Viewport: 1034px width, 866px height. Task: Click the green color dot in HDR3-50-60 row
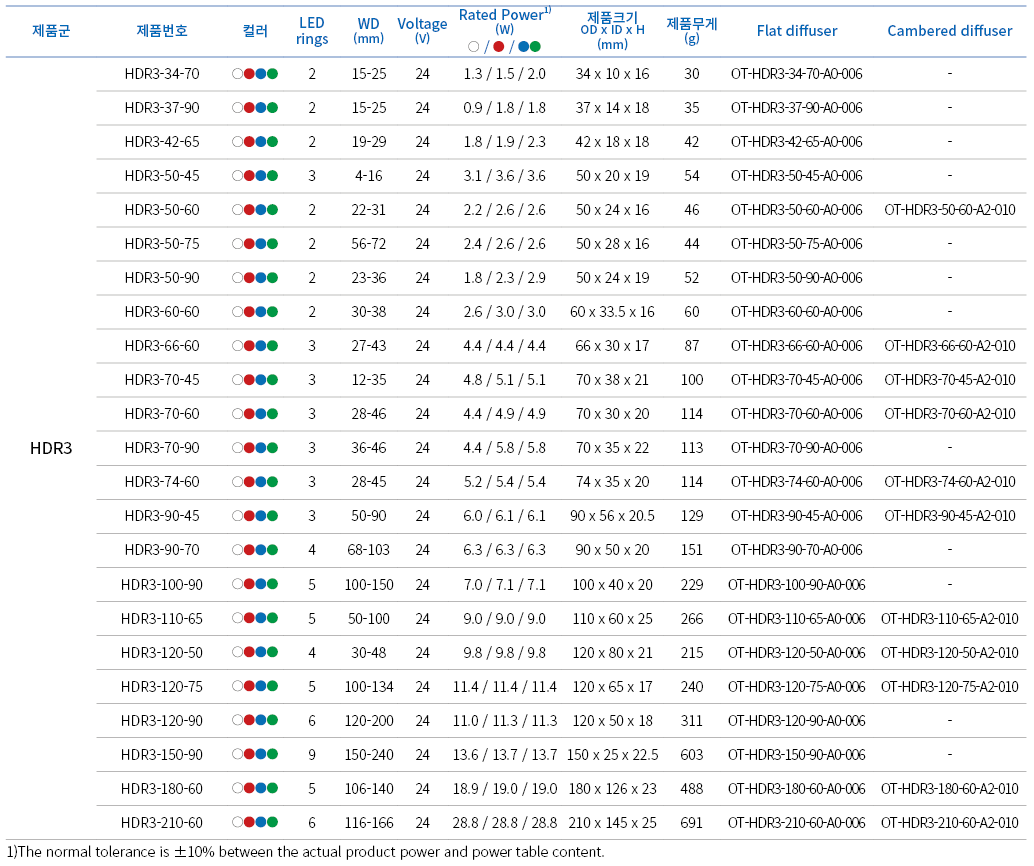[272, 210]
